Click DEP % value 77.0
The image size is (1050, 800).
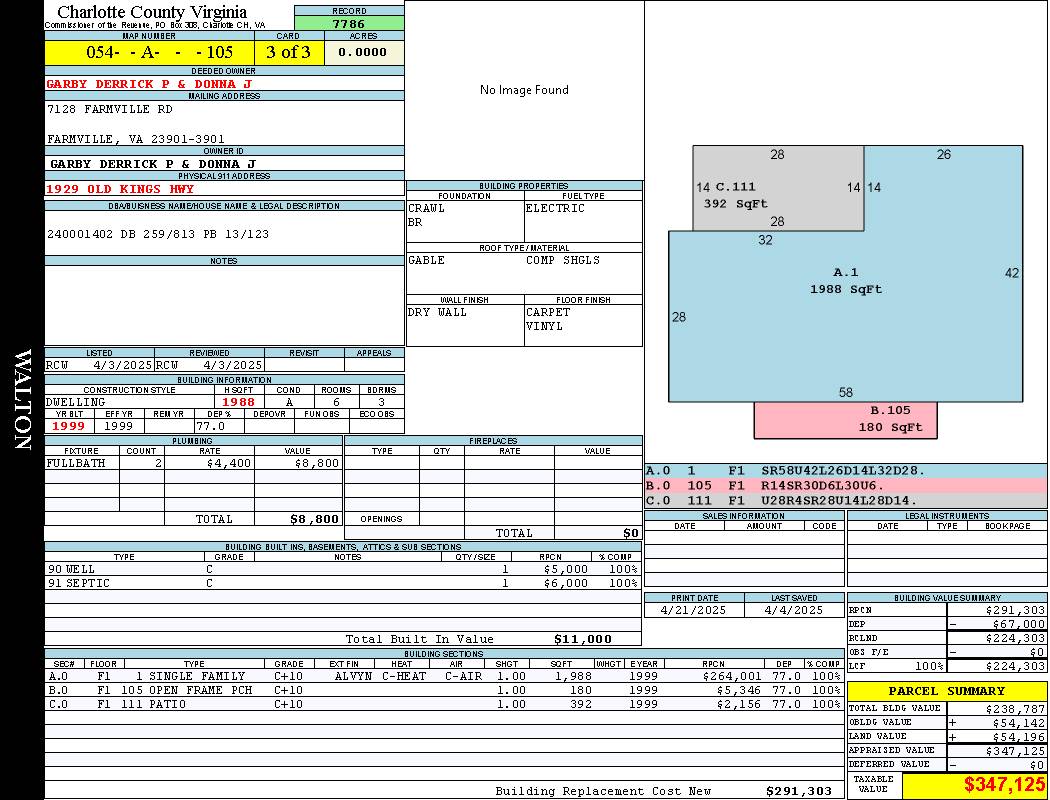tap(210, 426)
